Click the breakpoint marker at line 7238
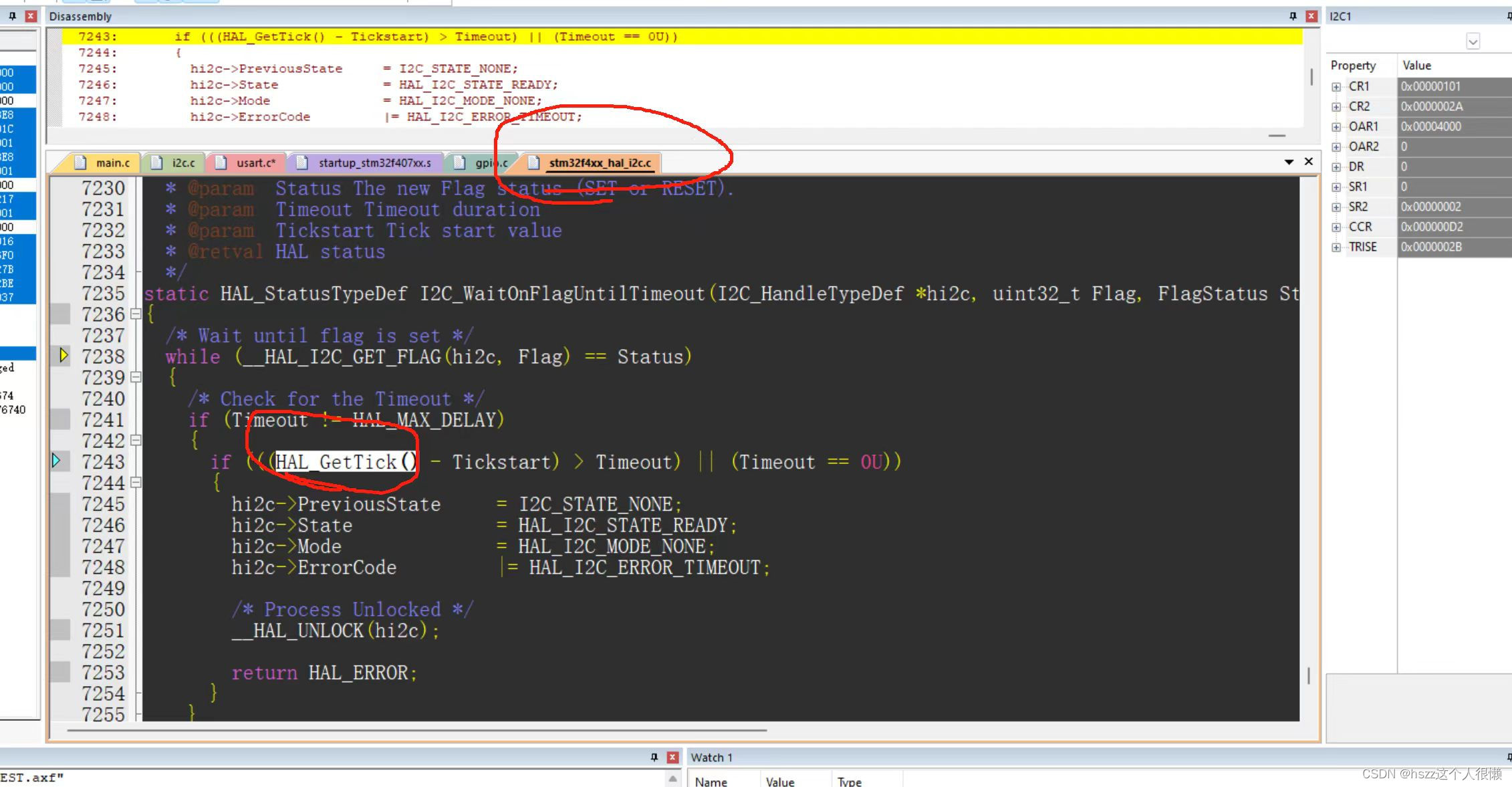Image resolution: width=1512 pixels, height=787 pixels. [62, 356]
